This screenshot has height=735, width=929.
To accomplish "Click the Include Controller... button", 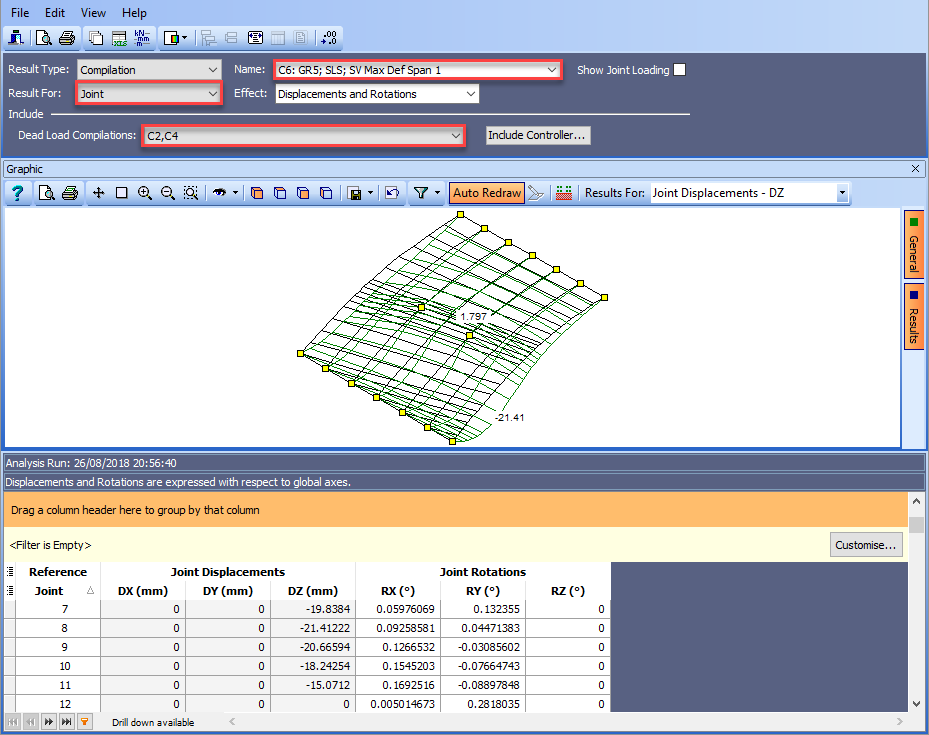I will [x=538, y=135].
